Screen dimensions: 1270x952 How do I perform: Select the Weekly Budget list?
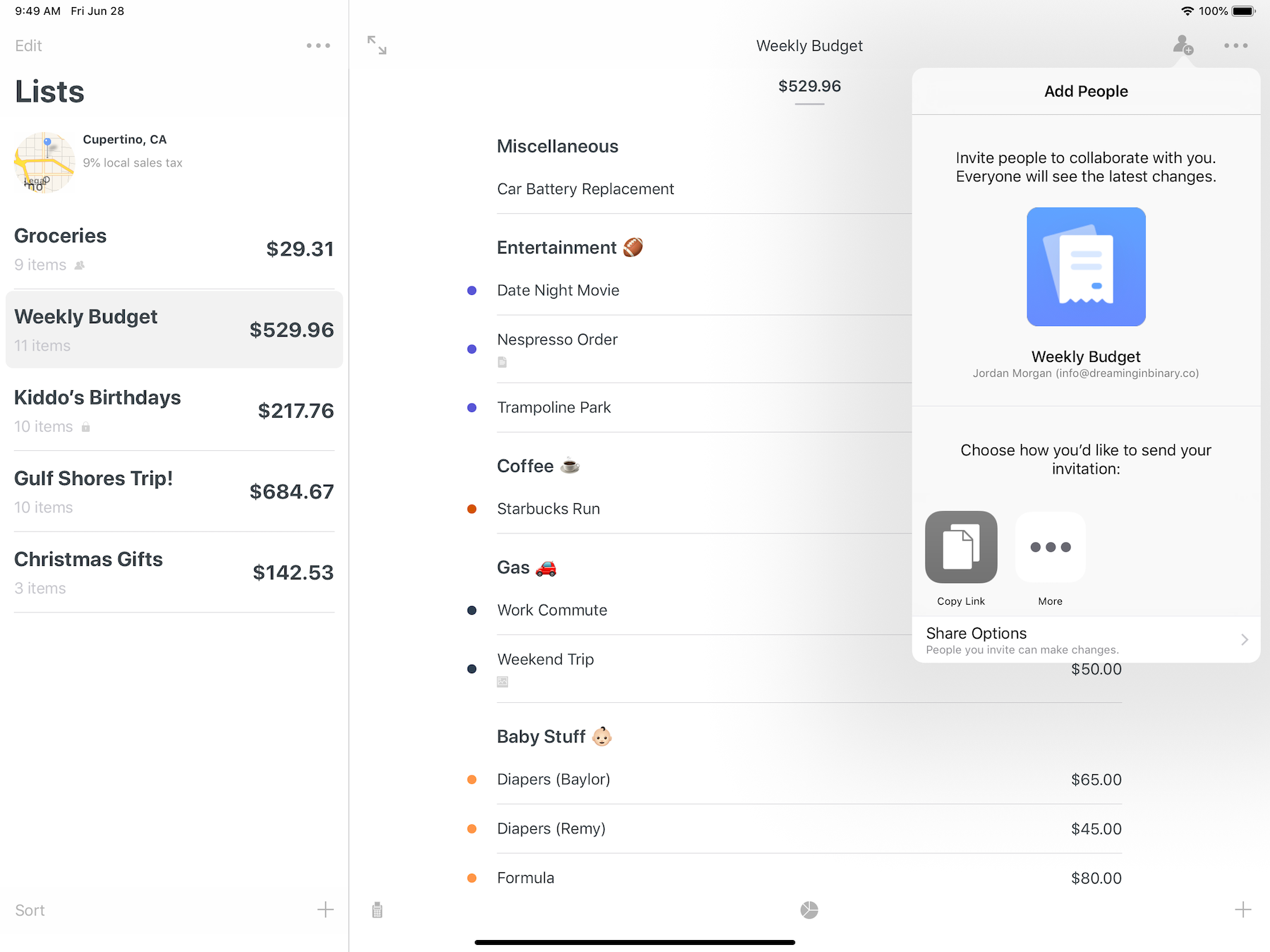[174, 330]
